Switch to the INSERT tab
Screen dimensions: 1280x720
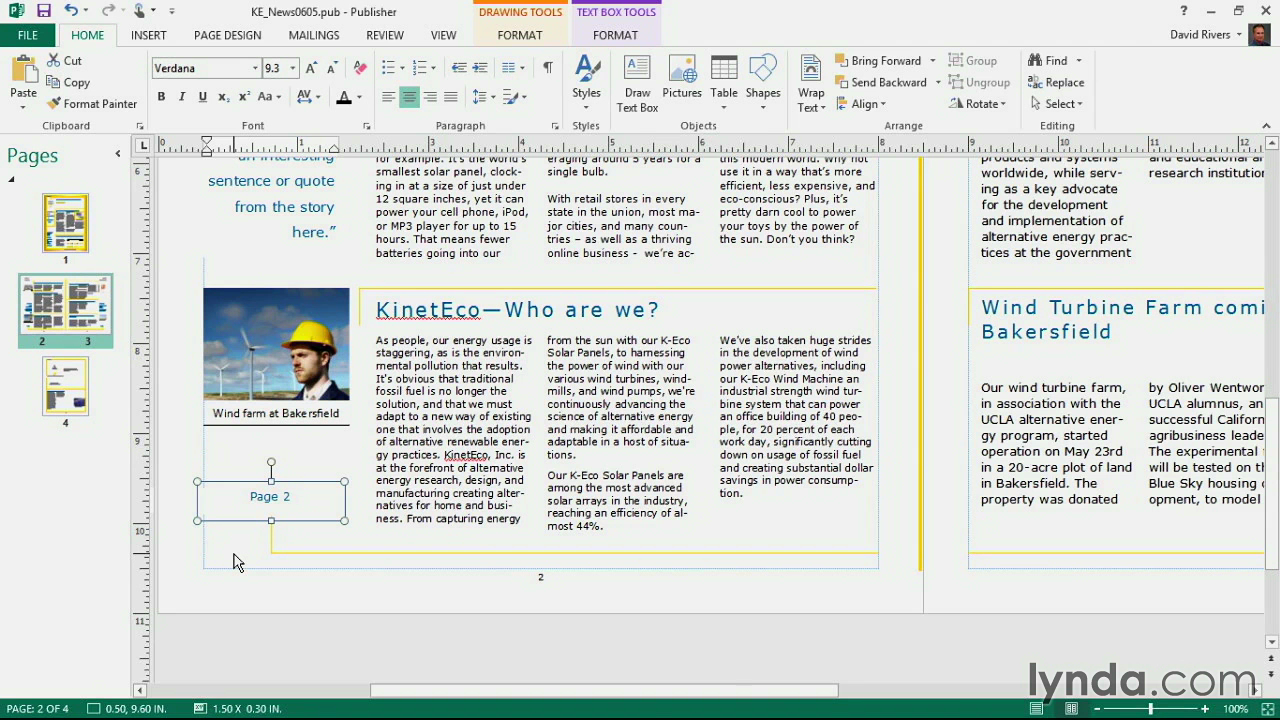pyautogui.click(x=148, y=35)
